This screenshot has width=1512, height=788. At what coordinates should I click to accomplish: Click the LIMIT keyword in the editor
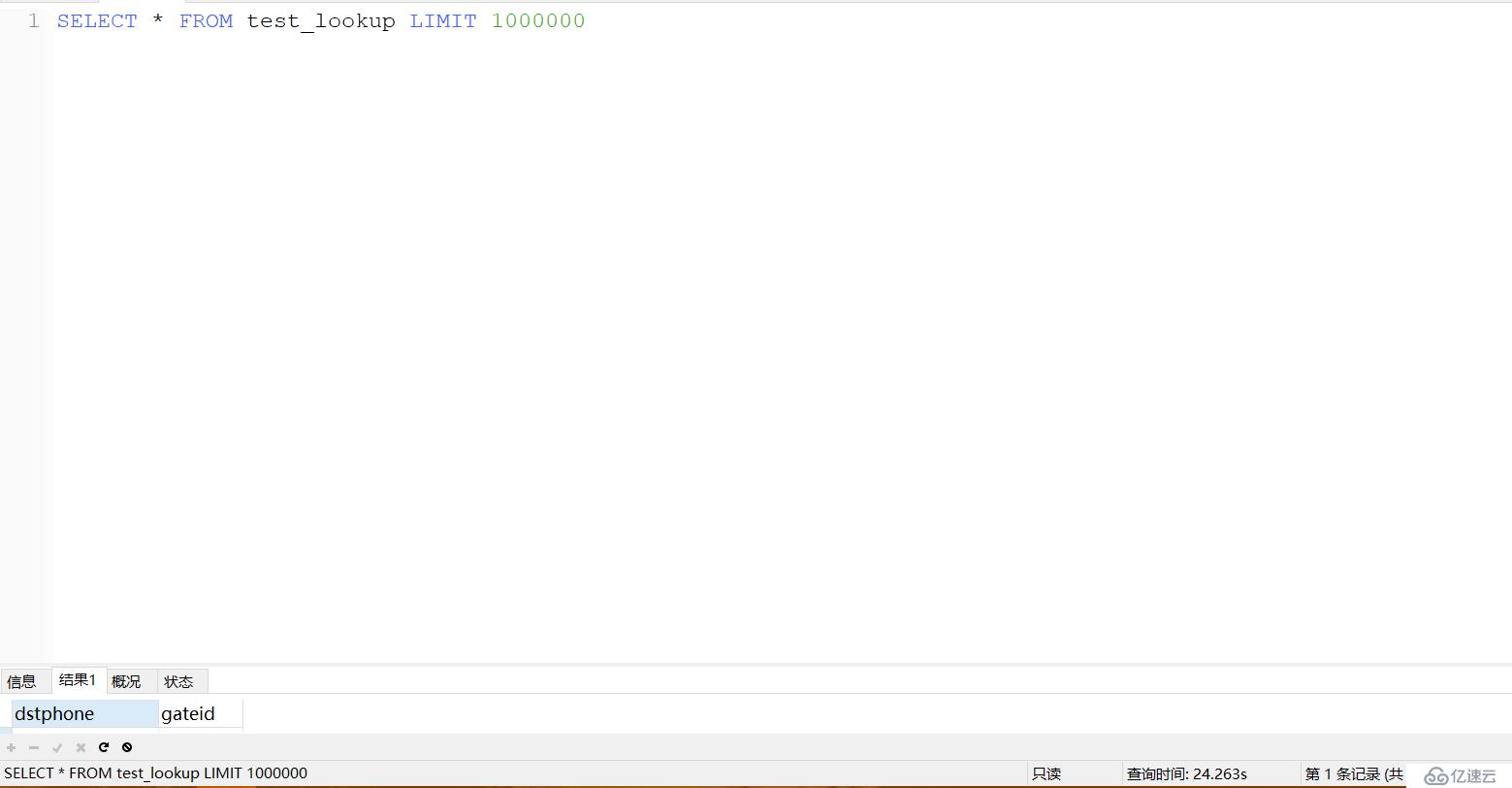click(443, 20)
